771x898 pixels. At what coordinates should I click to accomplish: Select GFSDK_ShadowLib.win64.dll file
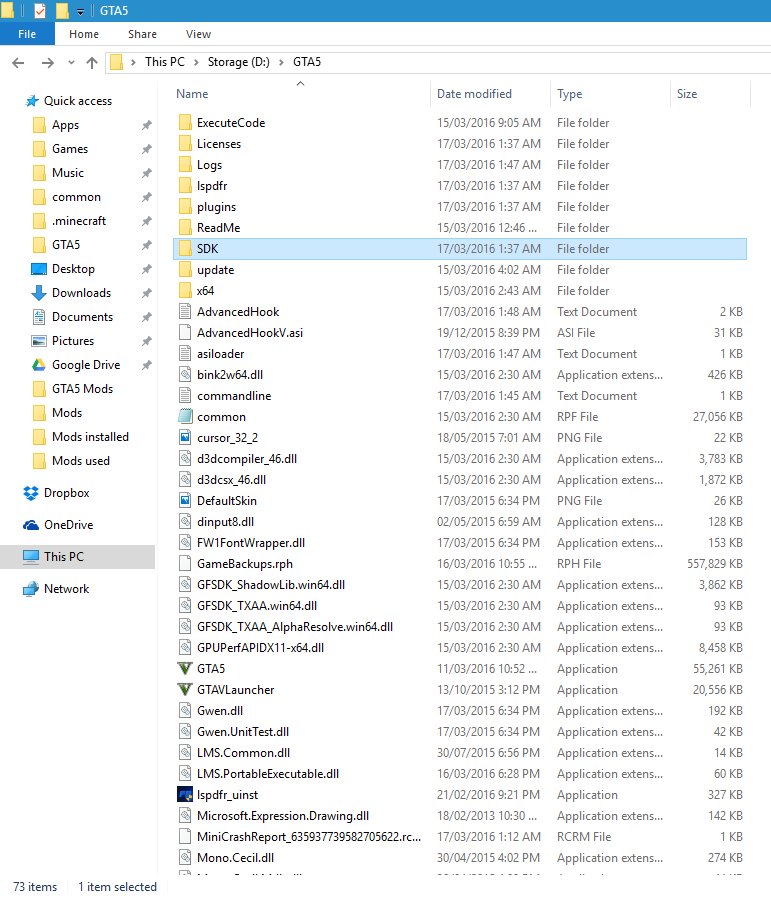tap(459, 585)
